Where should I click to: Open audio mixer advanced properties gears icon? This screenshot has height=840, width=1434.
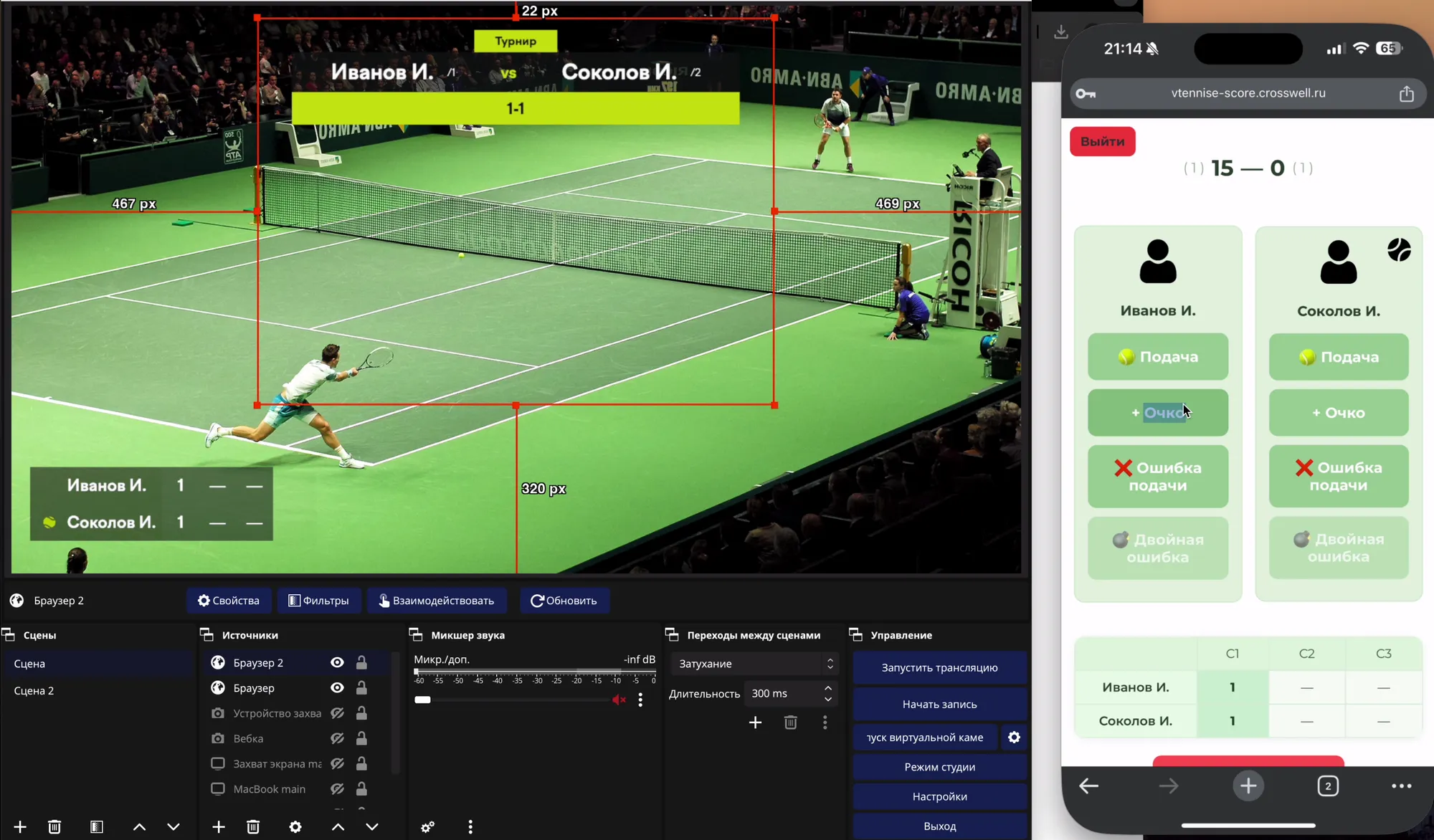click(427, 827)
